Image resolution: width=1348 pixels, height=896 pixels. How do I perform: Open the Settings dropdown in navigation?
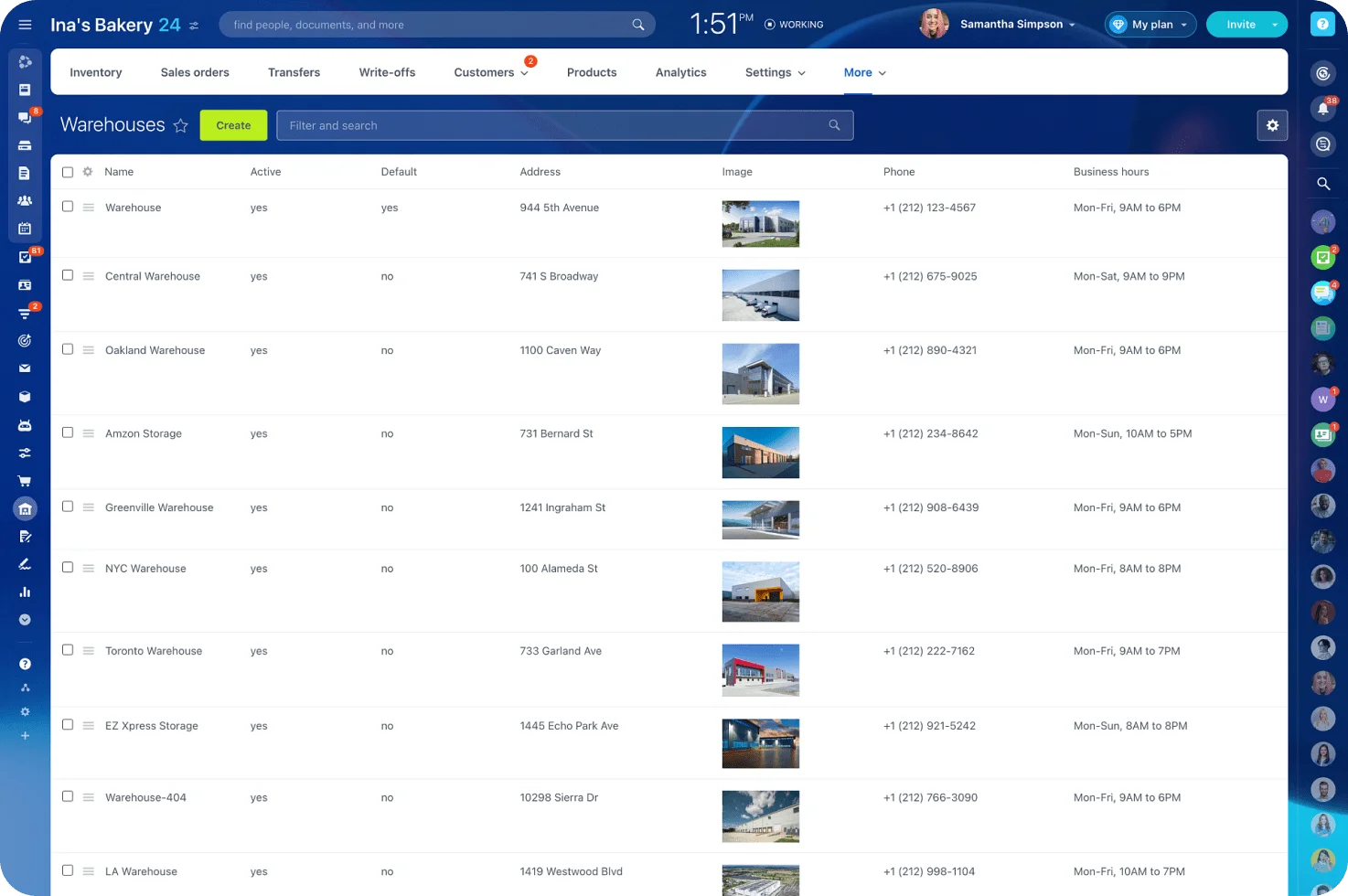(x=775, y=72)
